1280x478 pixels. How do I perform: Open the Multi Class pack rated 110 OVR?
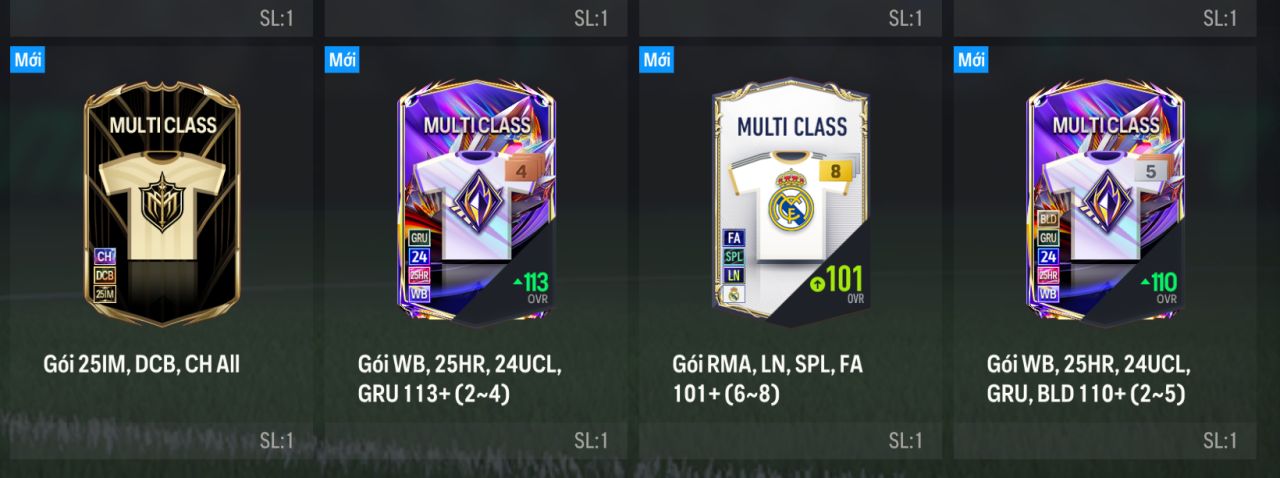click(x=1105, y=204)
